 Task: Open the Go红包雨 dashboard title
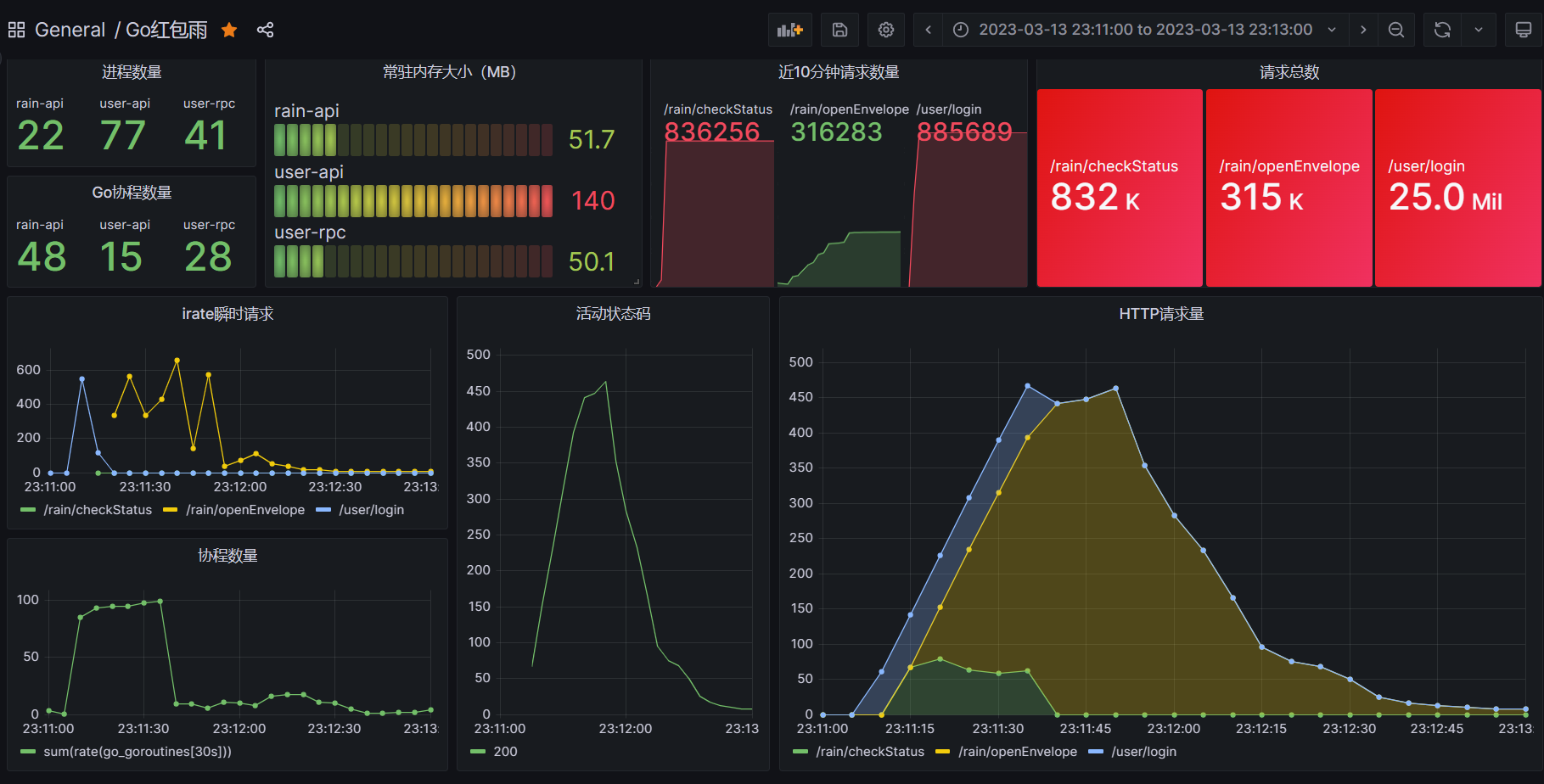coord(166,30)
